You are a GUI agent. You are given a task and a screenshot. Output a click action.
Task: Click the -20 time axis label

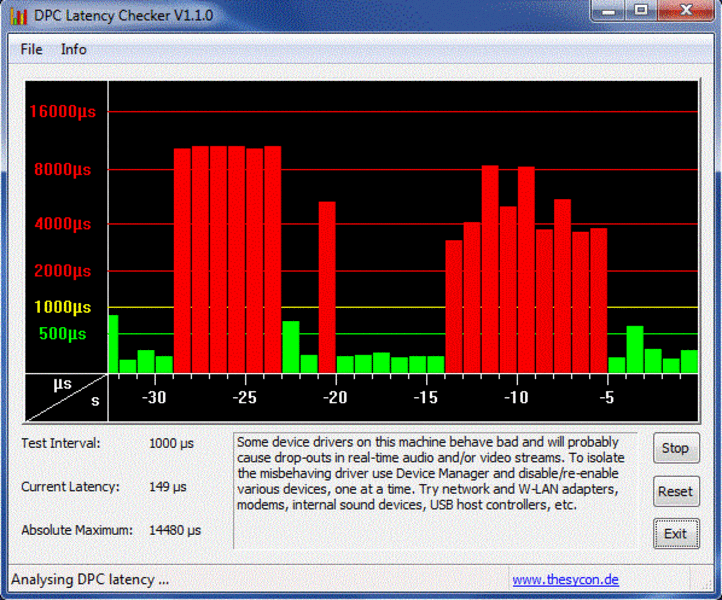coord(335,397)
